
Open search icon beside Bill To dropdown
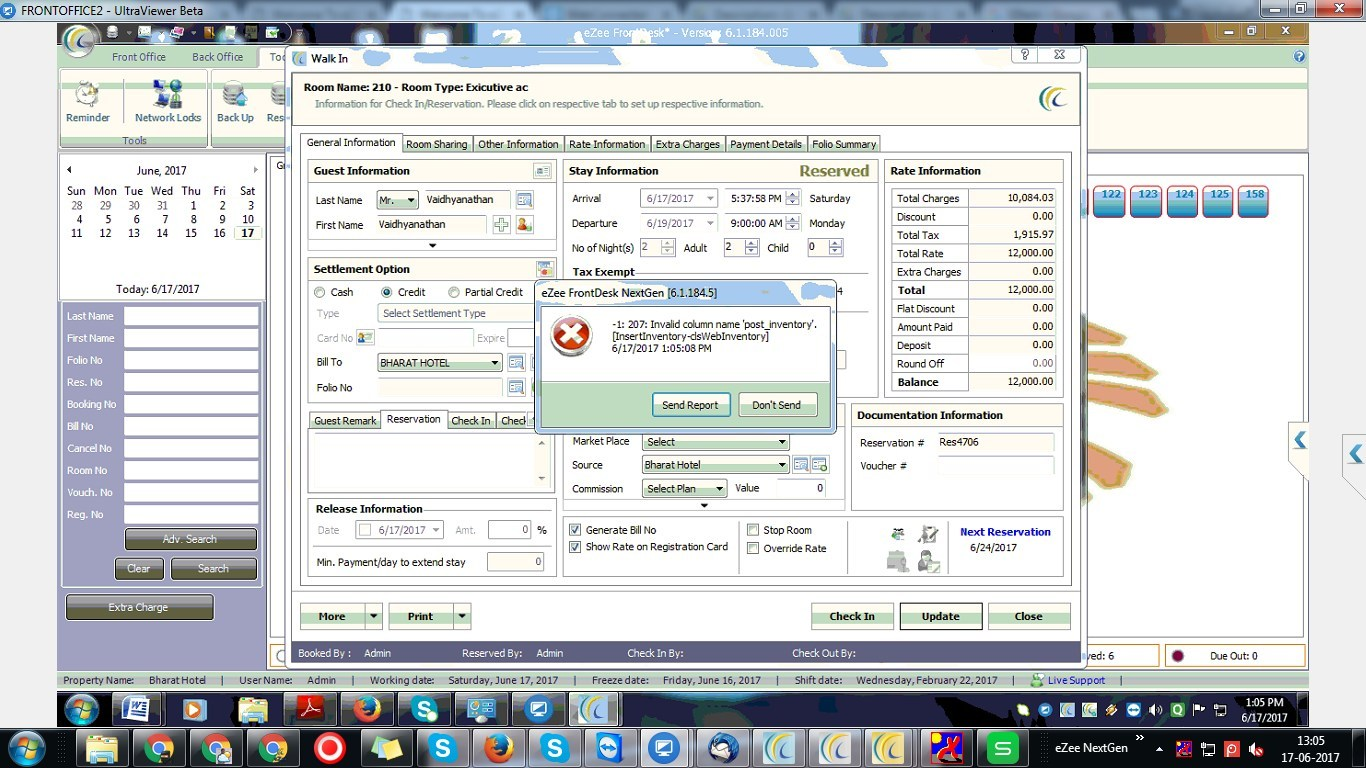(516, 362)
